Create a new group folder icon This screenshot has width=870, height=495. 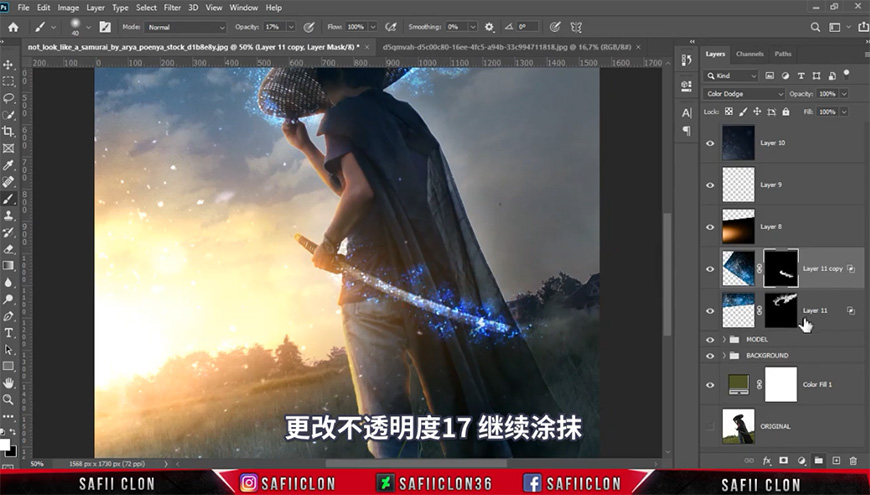(818, 461)
